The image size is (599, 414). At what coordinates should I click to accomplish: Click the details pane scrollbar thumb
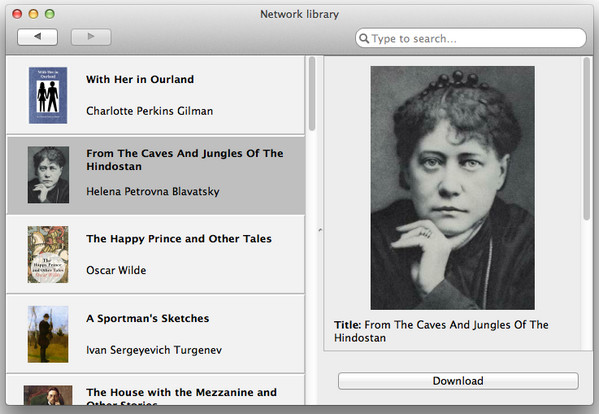click(x=587, y=139)
